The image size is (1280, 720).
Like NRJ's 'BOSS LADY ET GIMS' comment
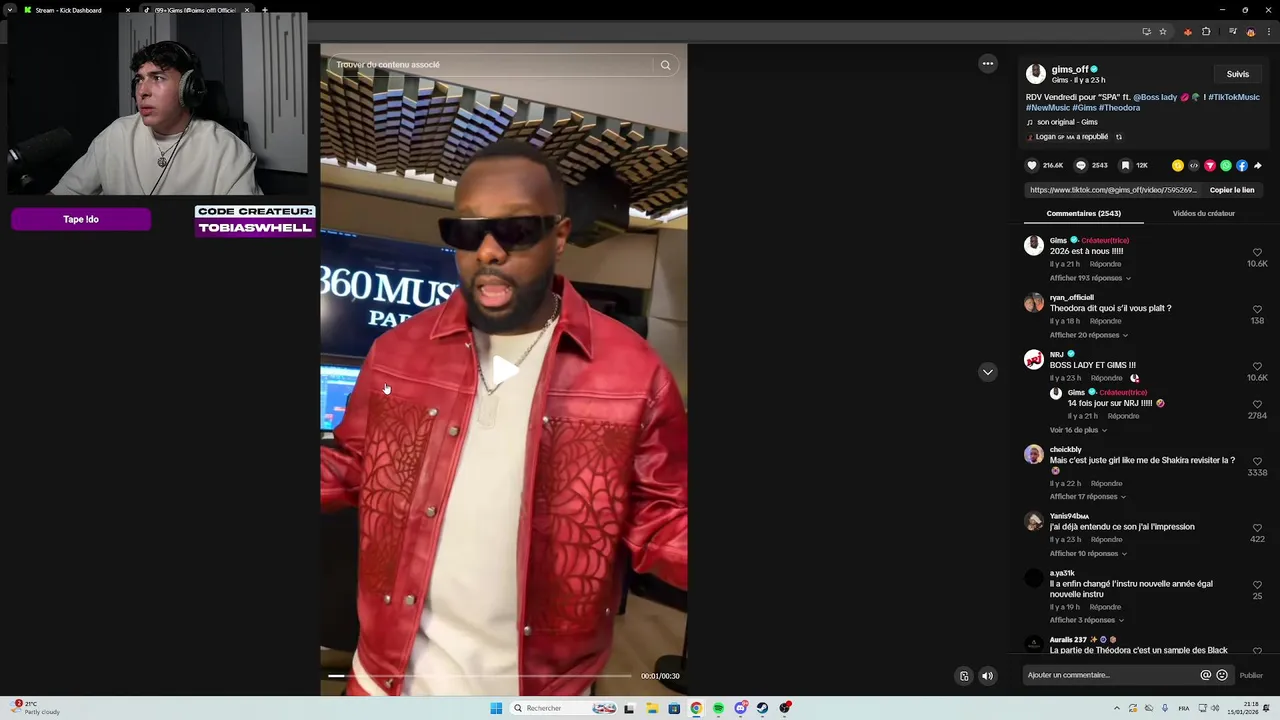click(x=1257, y=367)
